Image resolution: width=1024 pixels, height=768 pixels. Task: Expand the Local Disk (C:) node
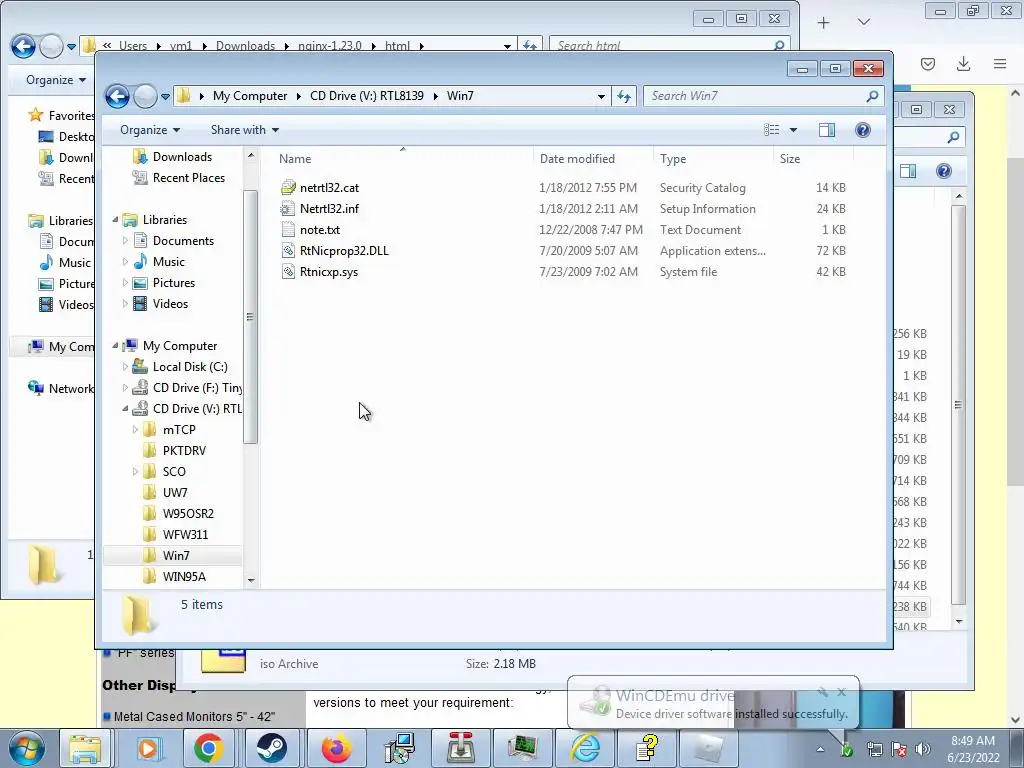tap(125, 366)
